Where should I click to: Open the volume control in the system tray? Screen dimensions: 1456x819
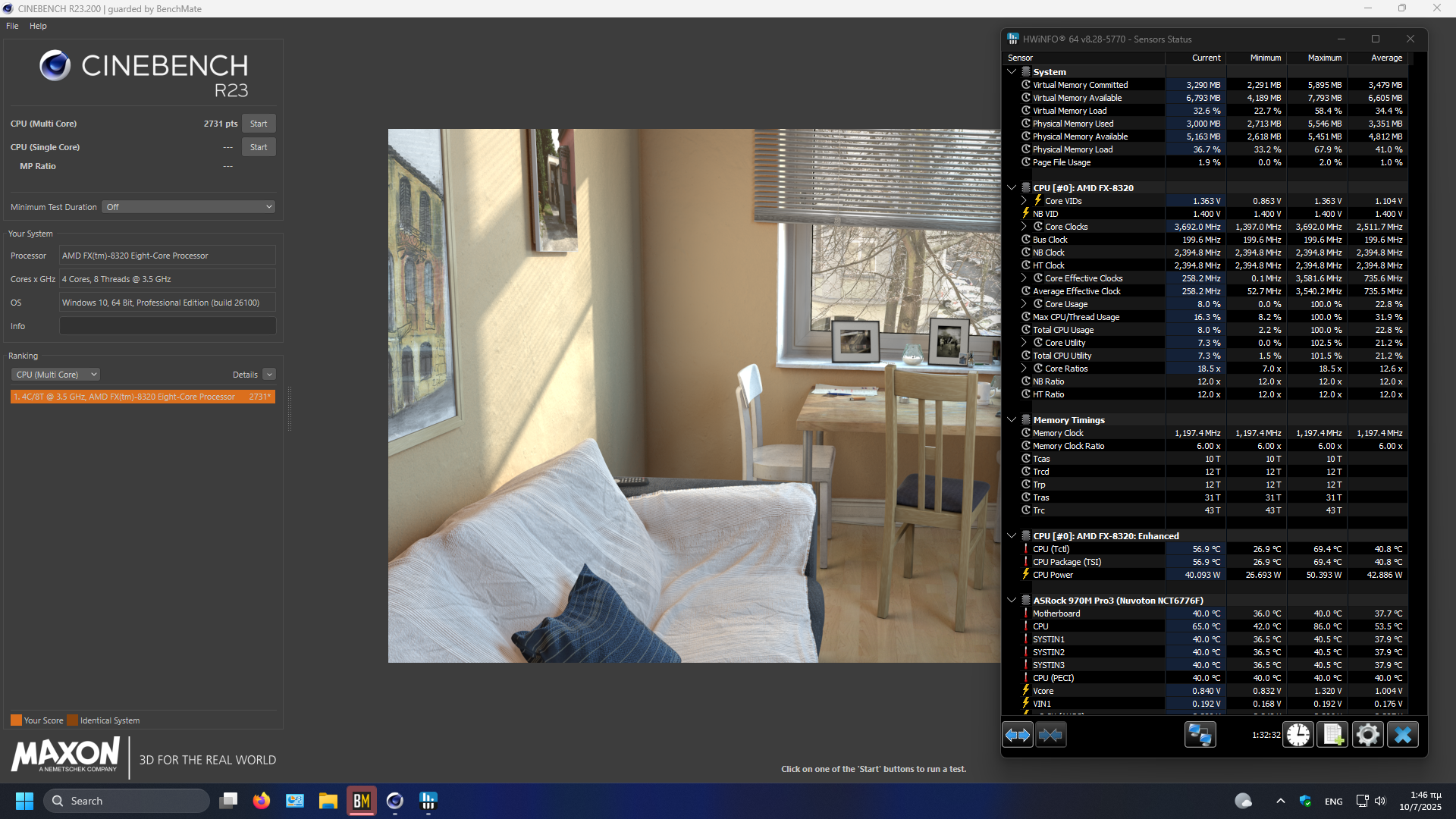[1380, 801]
